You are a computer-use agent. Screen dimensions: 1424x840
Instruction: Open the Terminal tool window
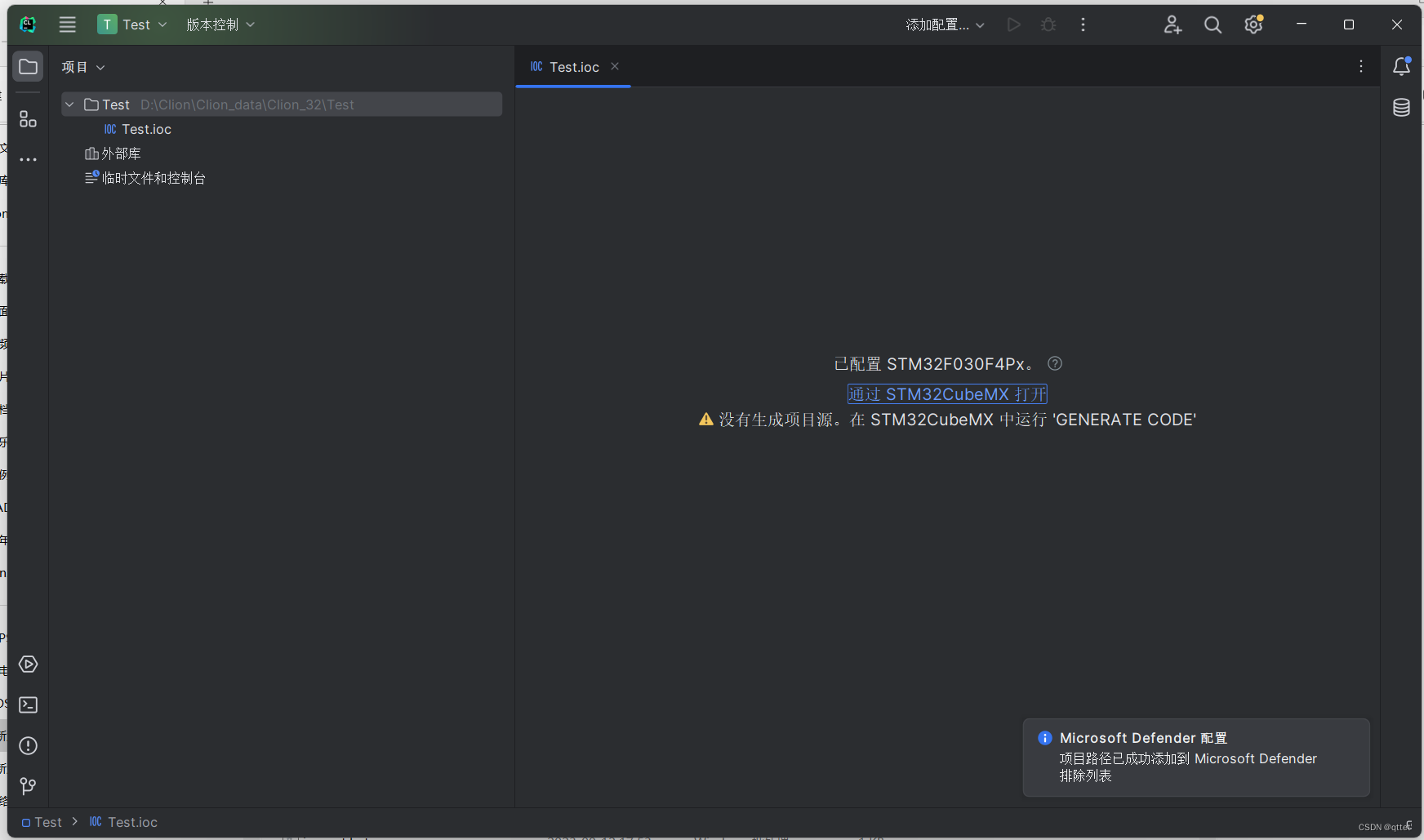[28, 705]
